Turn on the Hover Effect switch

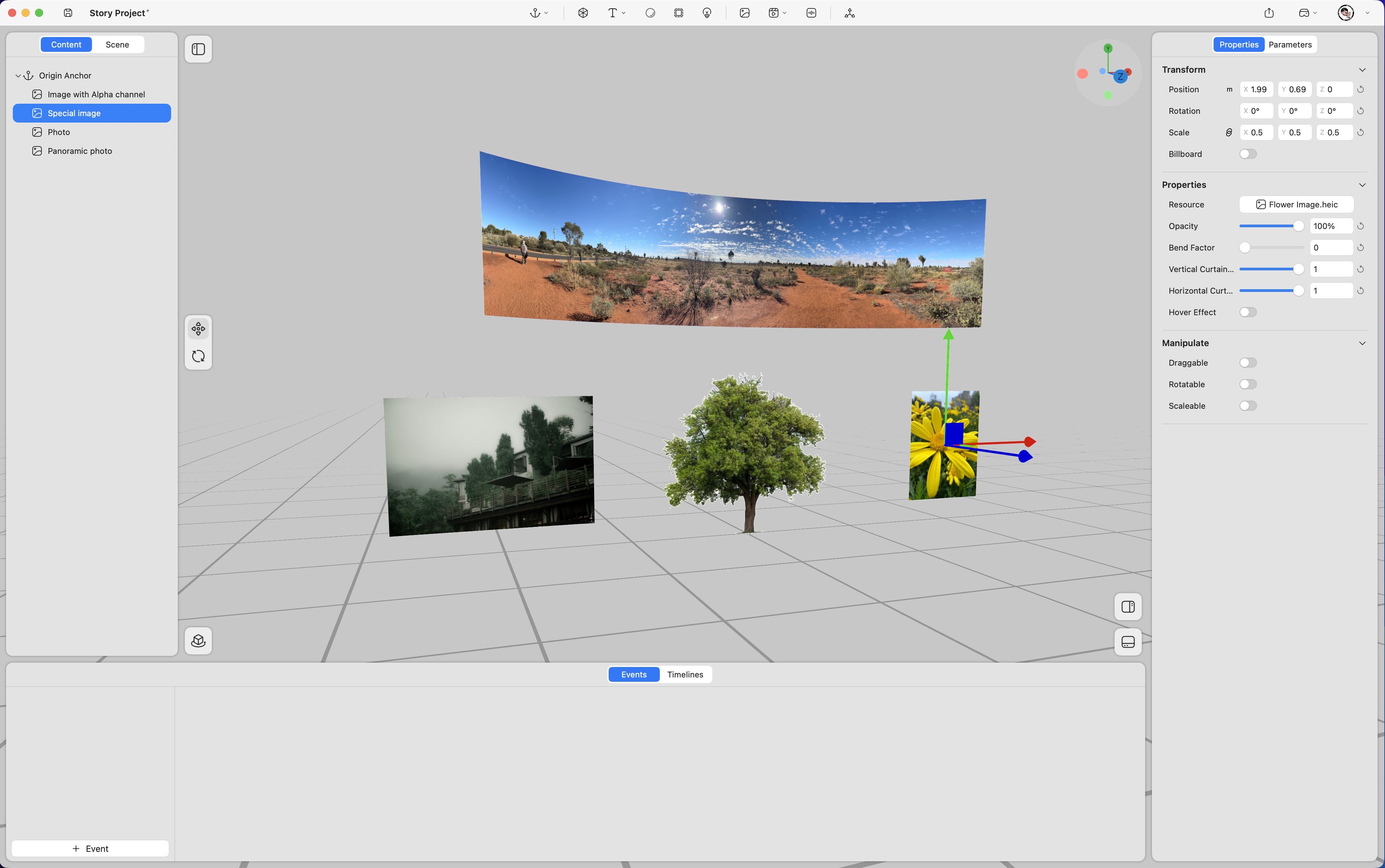click(1248, 312)
